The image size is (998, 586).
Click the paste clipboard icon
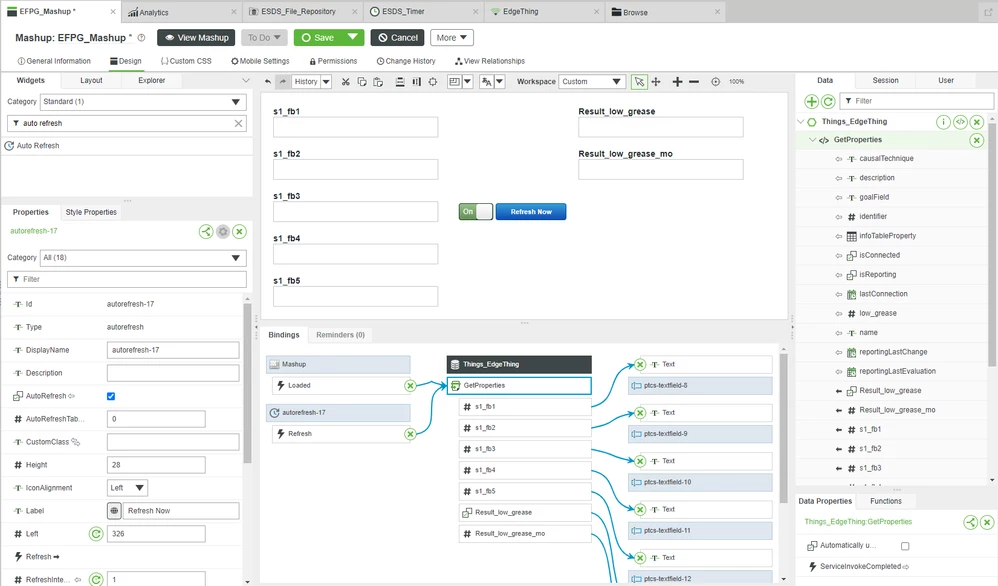pyautogui.click(x=378, y=81)
